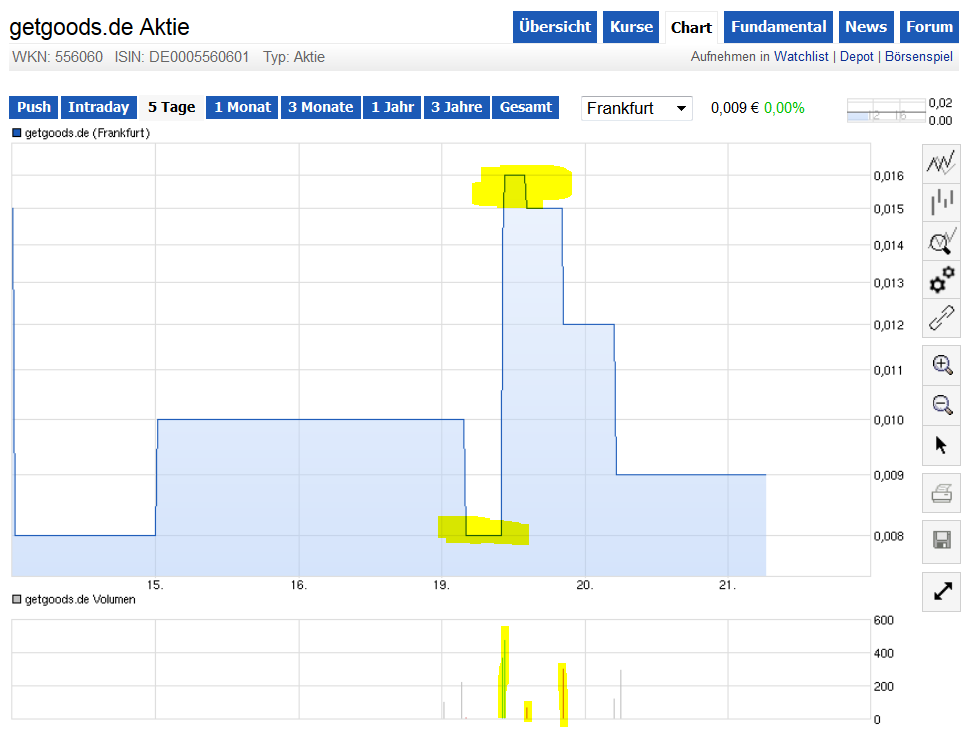Open the Börsenspiel link
This screenshot has width=968, height=734.
point(920,57)
